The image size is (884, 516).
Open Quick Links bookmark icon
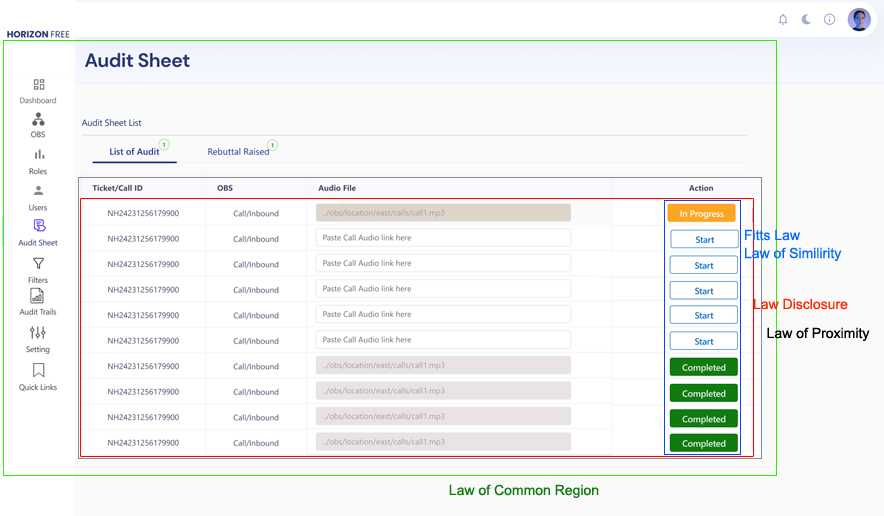[x=38, y=371]
